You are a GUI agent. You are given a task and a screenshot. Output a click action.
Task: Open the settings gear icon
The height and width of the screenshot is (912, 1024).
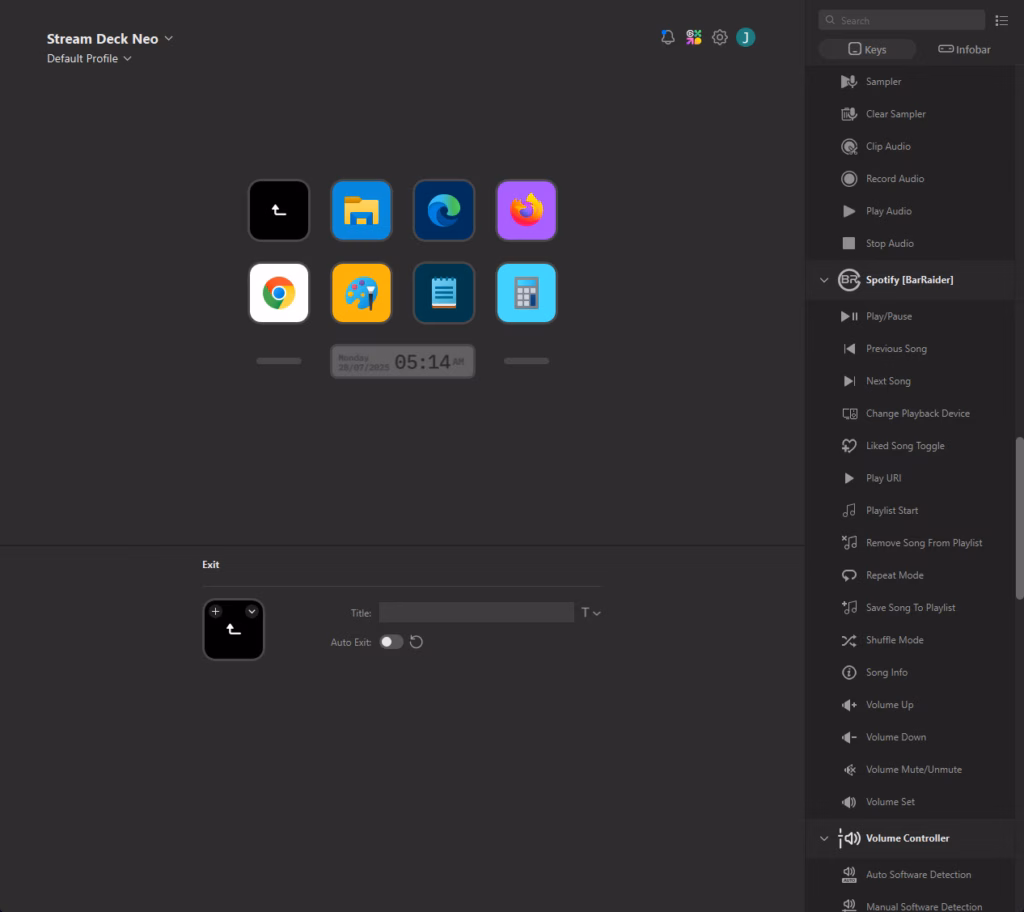coord(720,38)
